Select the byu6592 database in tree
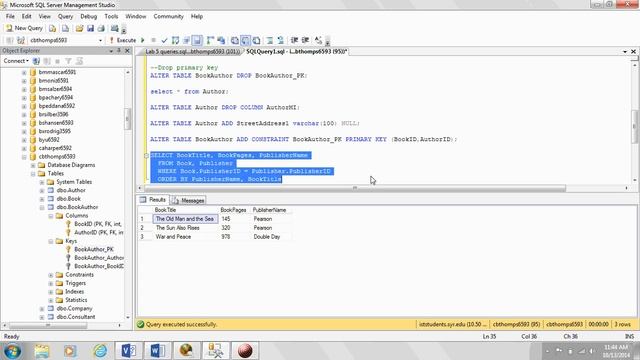 coord(49,140)
